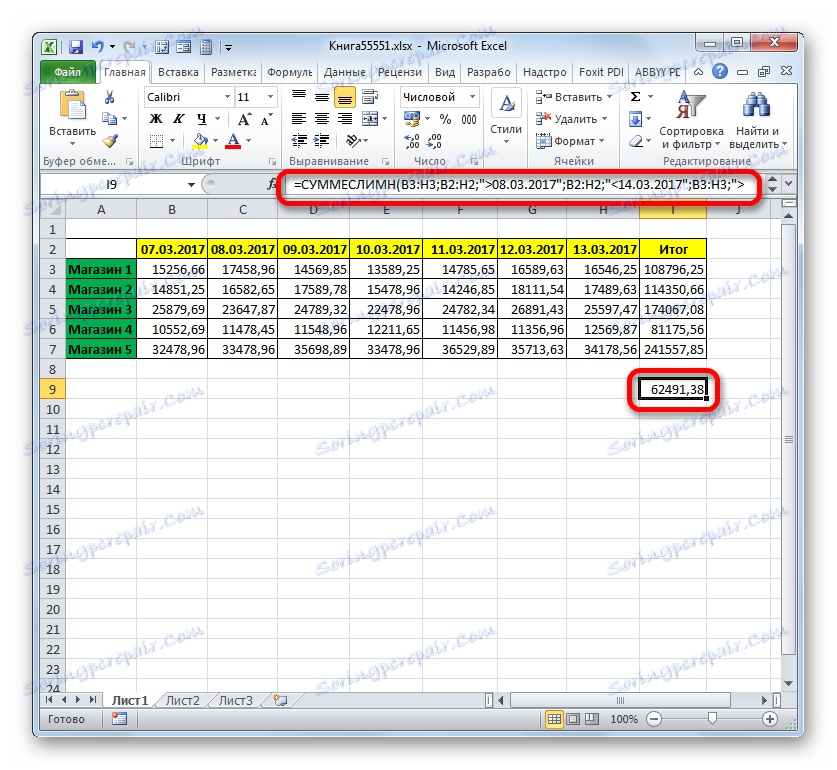The height and width of the screenshot is (770, 837).
Task: Toggle Bold formatting button Ж
Action: (x=155, y=119)
